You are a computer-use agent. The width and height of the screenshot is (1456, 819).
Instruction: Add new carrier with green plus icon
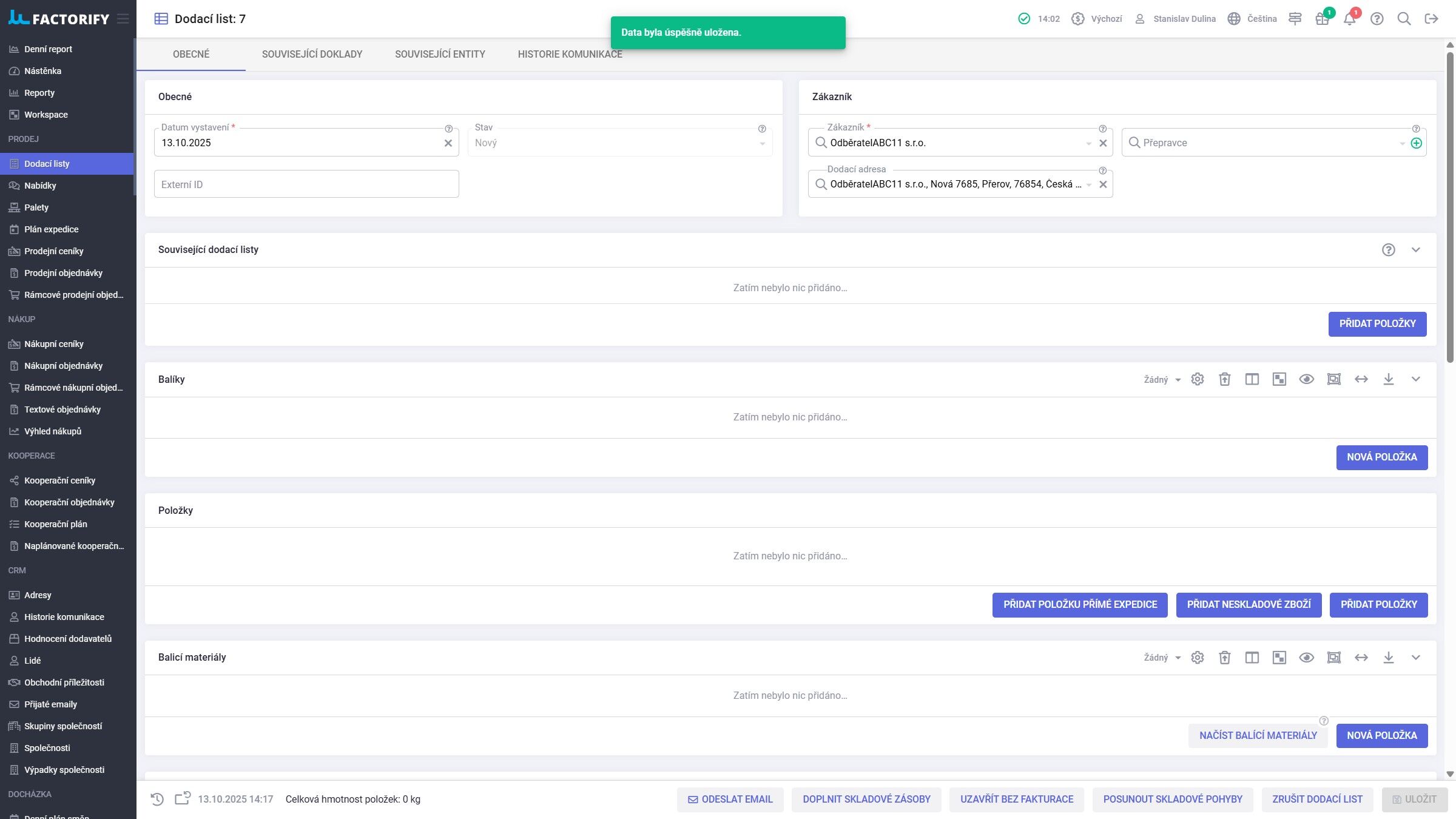pos(1416,143)
